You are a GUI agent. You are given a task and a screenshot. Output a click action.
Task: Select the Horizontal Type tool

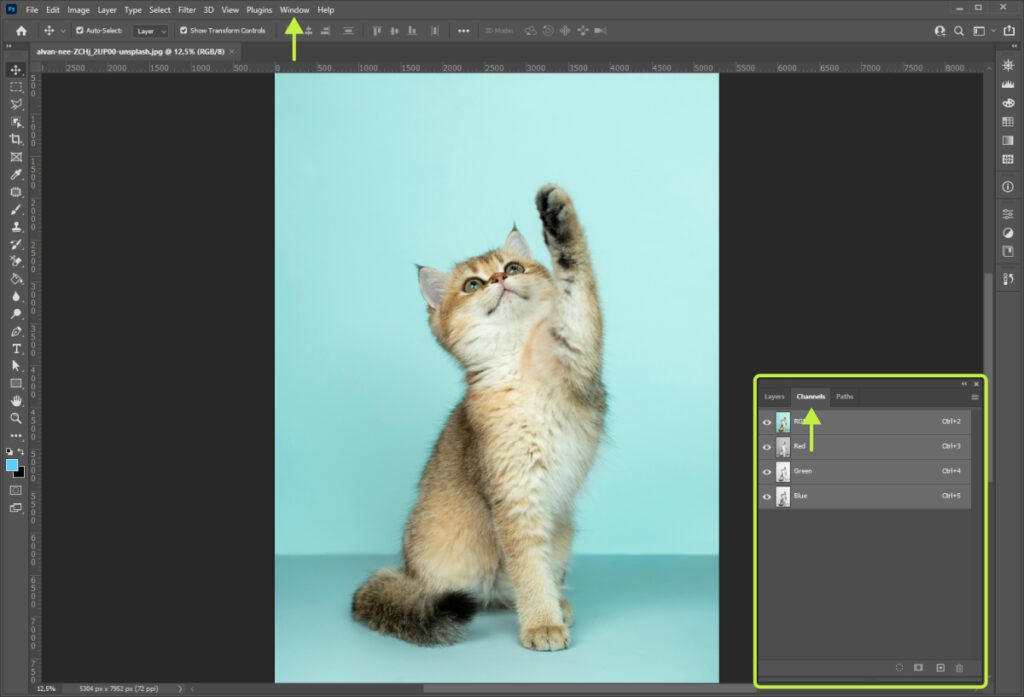pos(16,349)
